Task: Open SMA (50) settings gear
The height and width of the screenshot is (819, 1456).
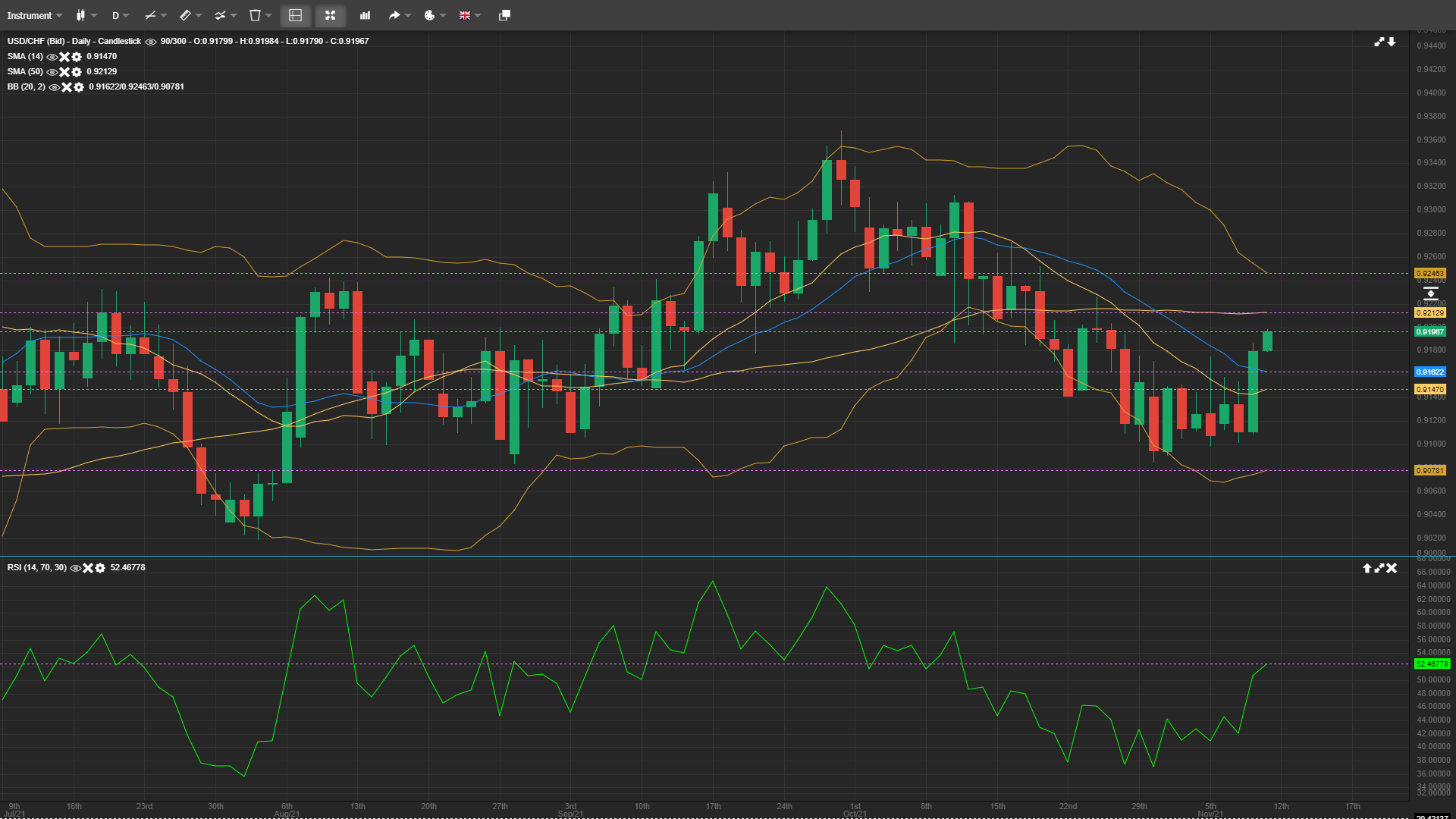Action: pos(77,72)
